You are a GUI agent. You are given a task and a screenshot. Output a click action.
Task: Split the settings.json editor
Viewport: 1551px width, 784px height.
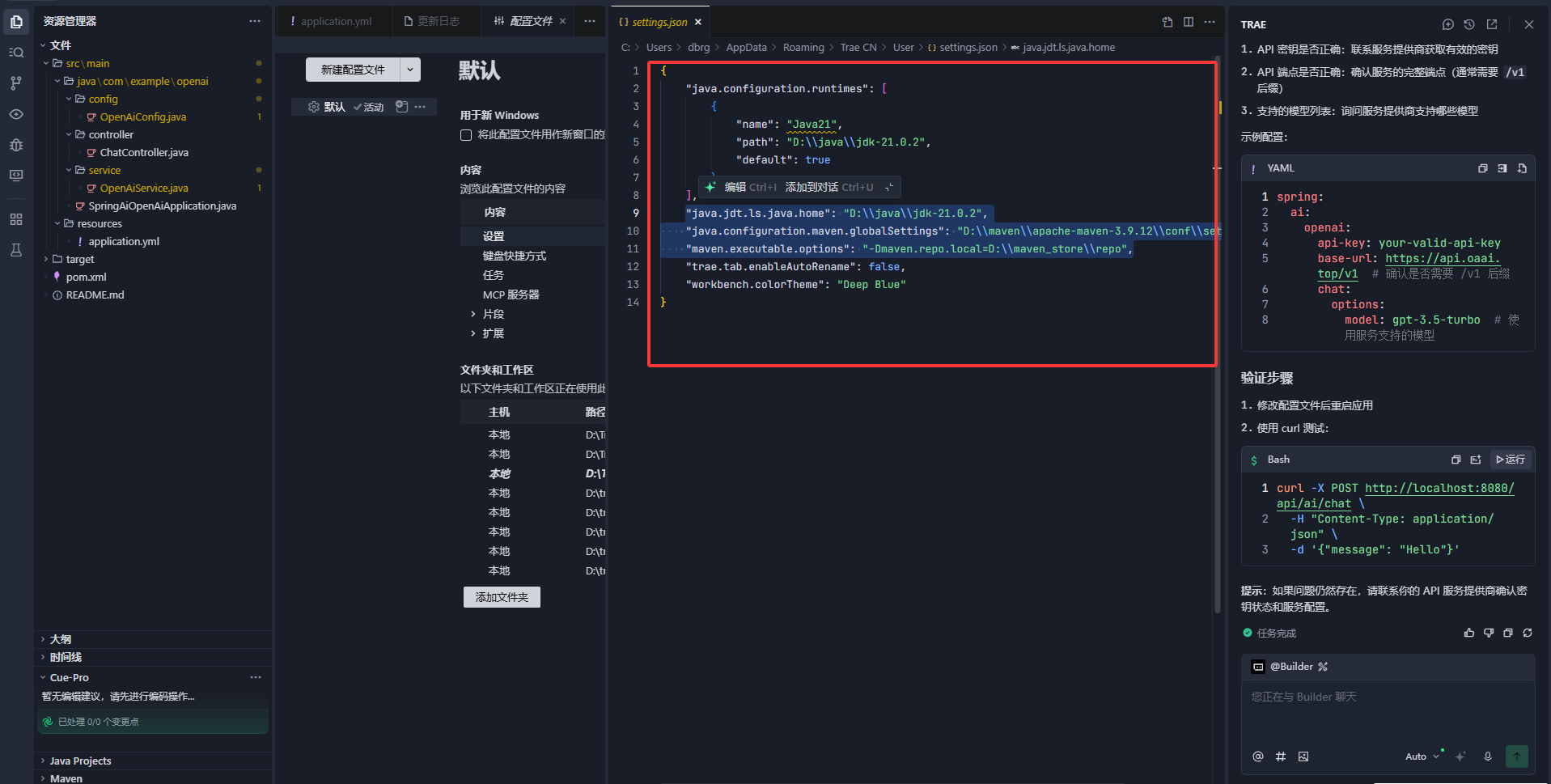(x=1189, y=22)
